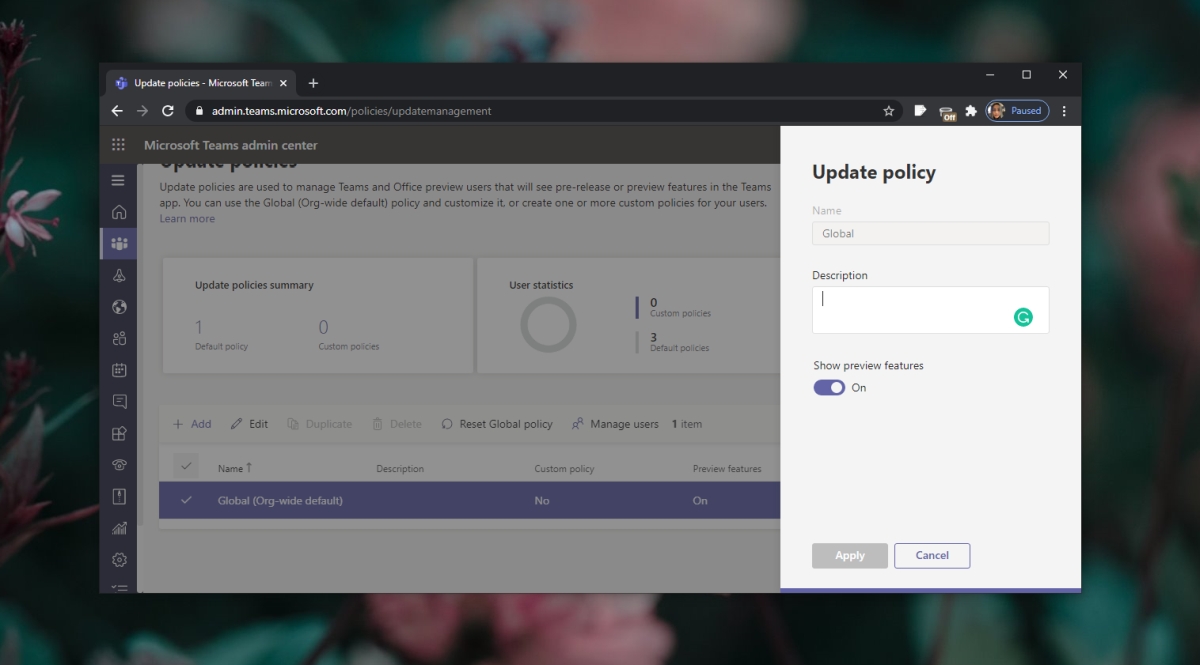The height and width of the screenshot is (665, 1200).
Task: Click the Grammarly icon in Description box
Action: pyautogui.click(x=1023, y=317)
